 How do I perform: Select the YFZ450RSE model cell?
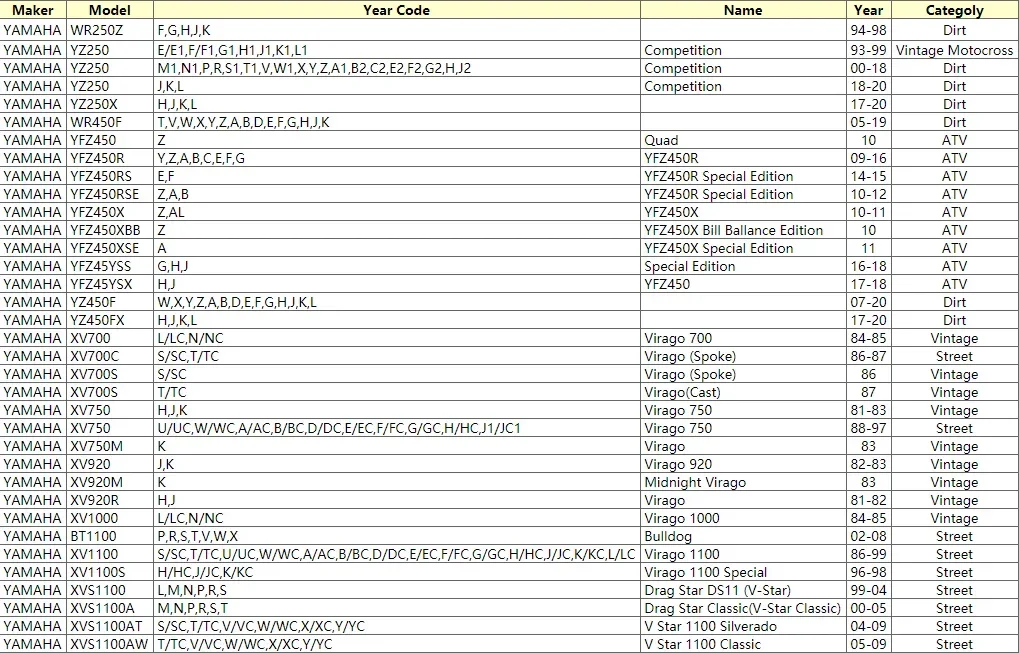click(x=110, y=194)
